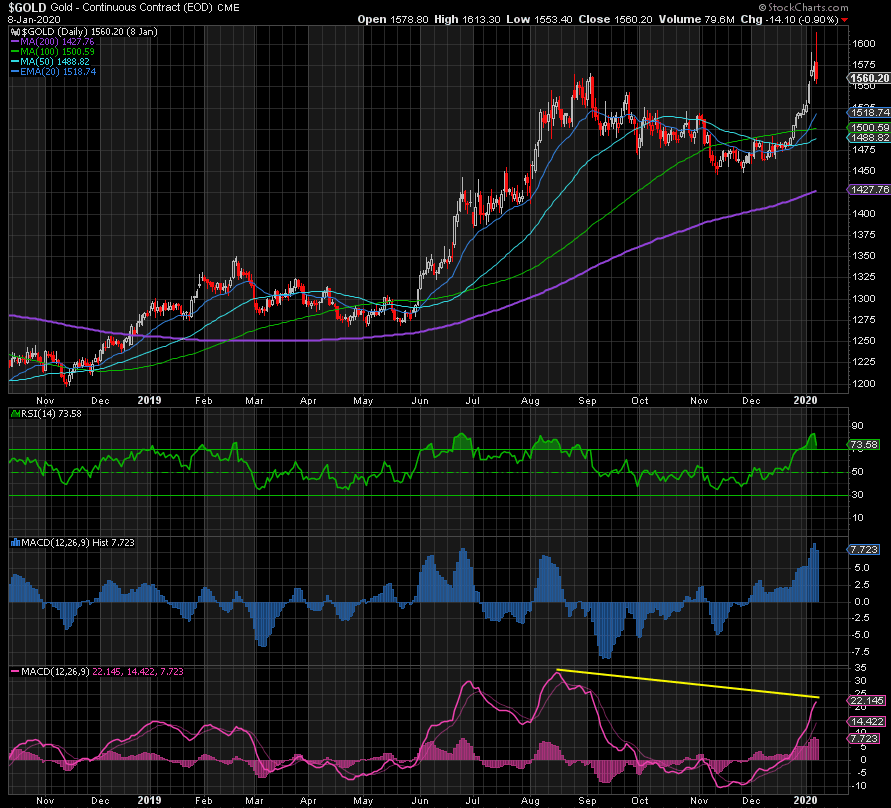Click the 2.5 label on histogram axis
The image size is (891, 808).
pyautogui.click(x=862, y=585)
